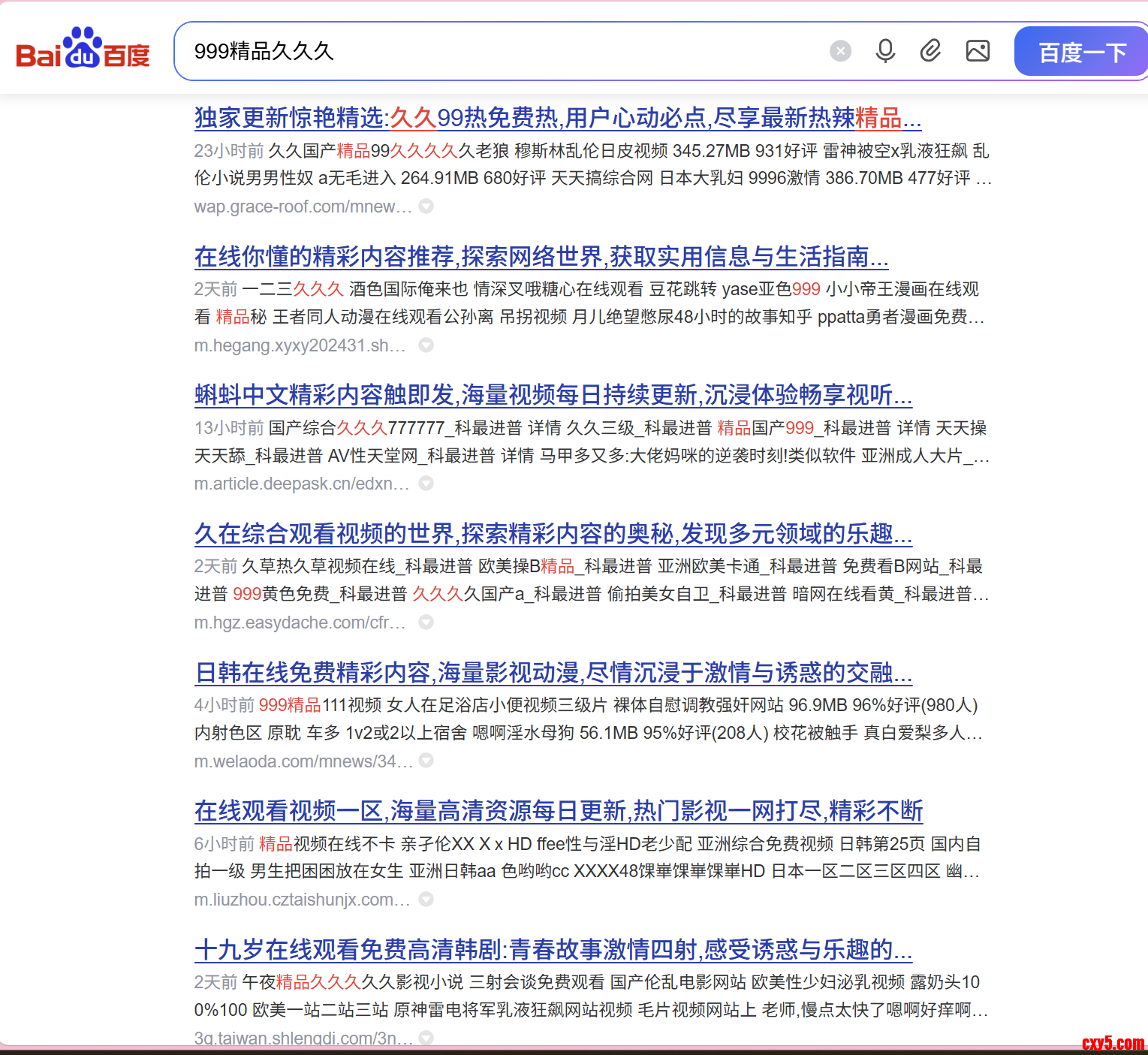1148x1055 pixels.
Task: Click the 百度一下 search button
Action: pos(1081,52)
